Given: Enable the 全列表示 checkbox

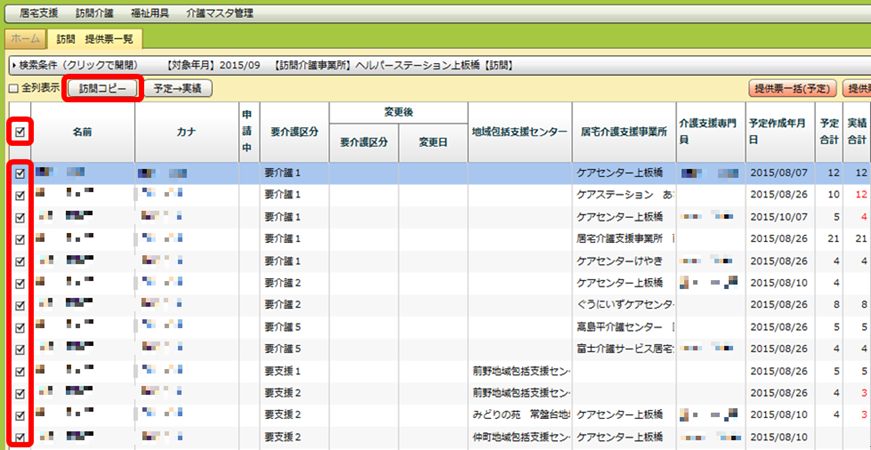Looking at the screenshot, I should pyautogui.click(x=13, y=89).
